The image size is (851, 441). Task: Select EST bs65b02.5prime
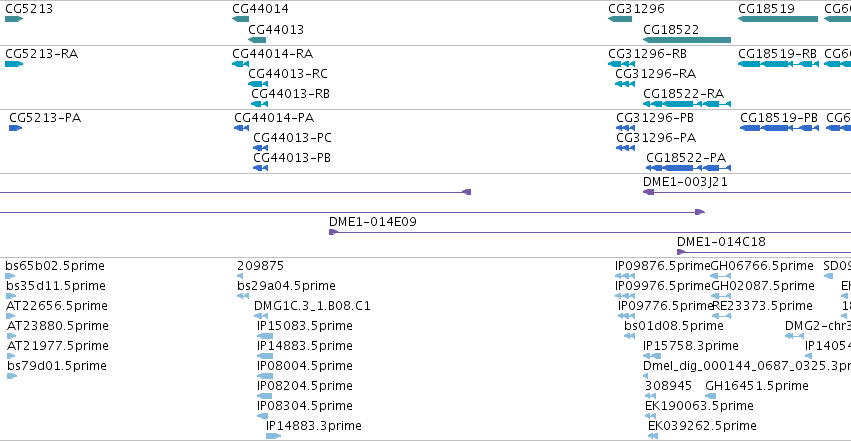point(55,266)
